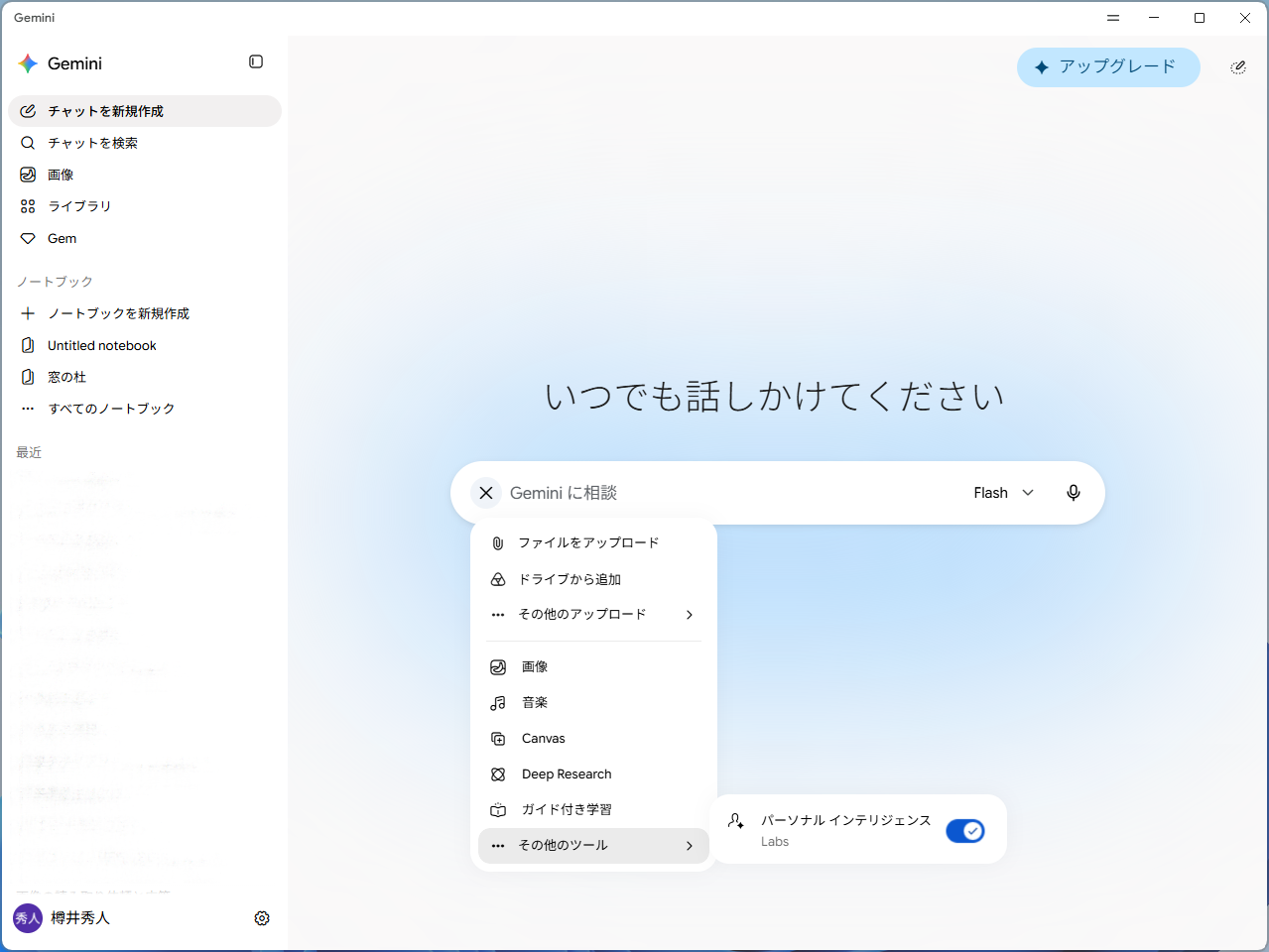Click the 画像 label in the popup menu
This screenshot has width=1269, height=952.
click(535, 667)
